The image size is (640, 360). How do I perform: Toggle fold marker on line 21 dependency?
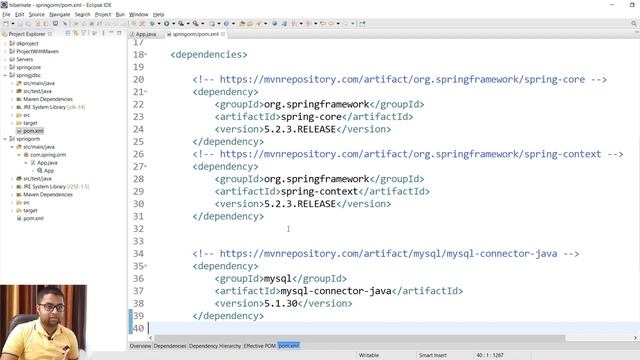point(146,92)
